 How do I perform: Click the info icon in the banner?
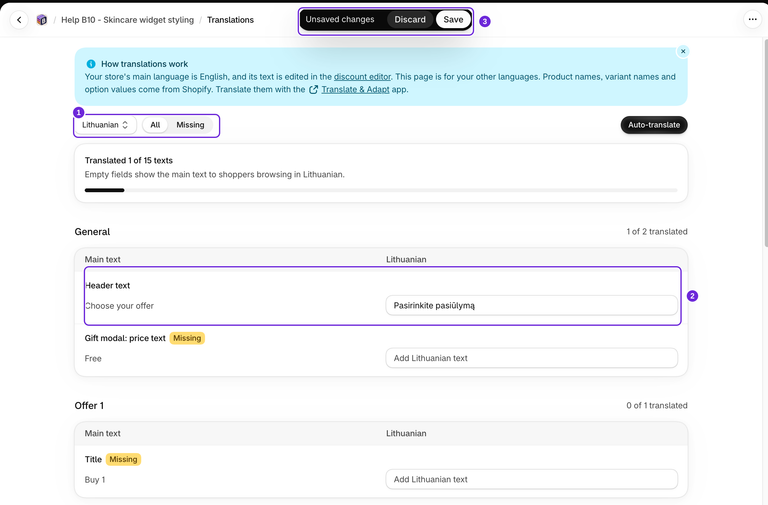coord(91,64)
